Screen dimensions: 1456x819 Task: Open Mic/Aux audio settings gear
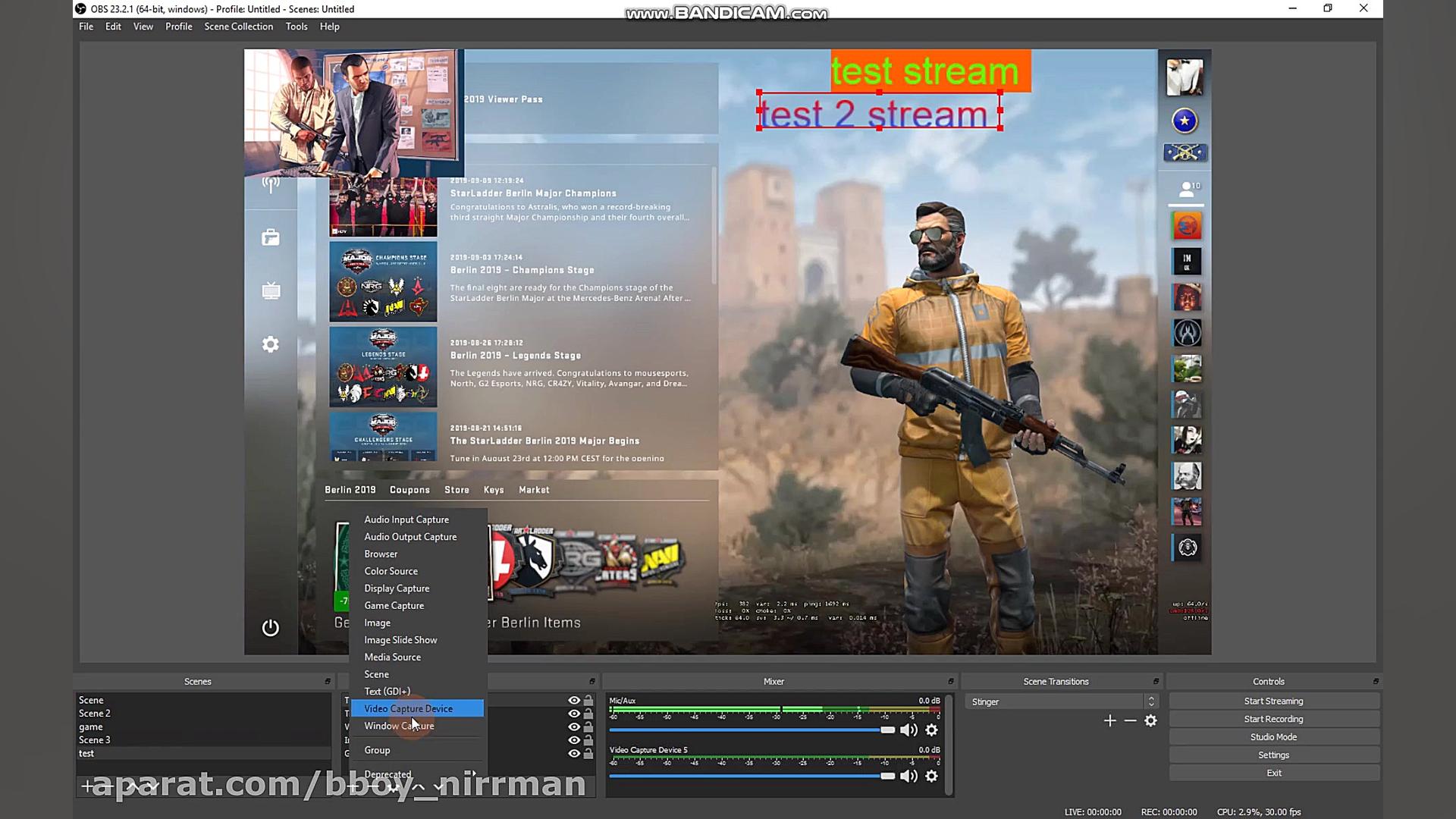click(x=932, y=730)
